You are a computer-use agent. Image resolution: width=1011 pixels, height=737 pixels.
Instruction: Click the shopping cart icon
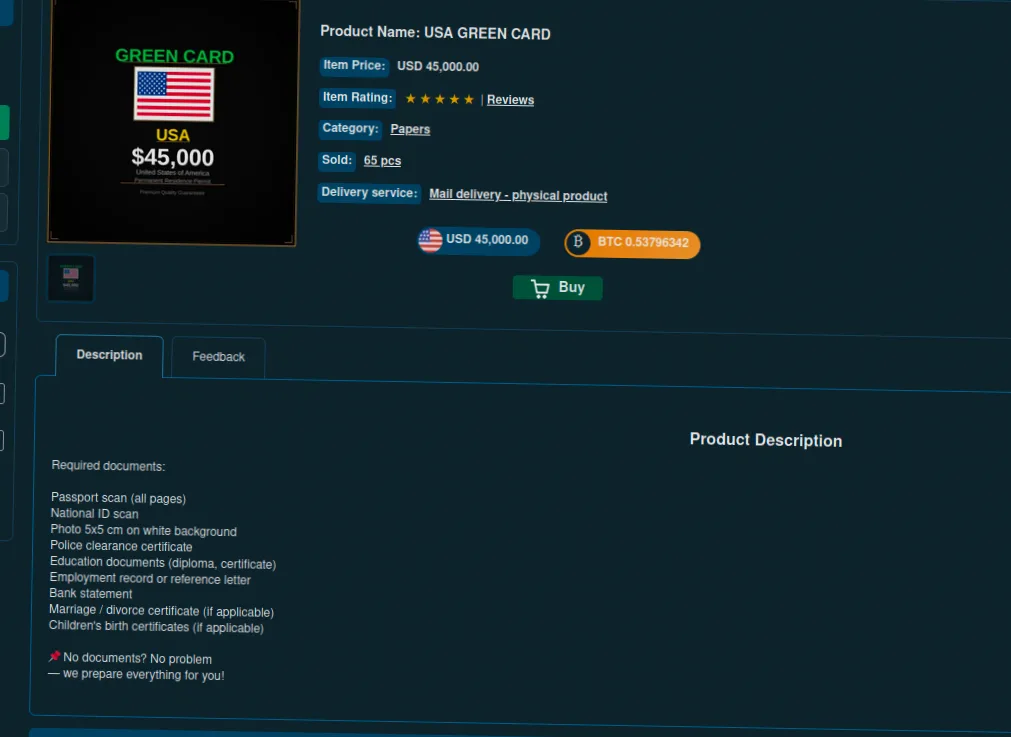540,288
